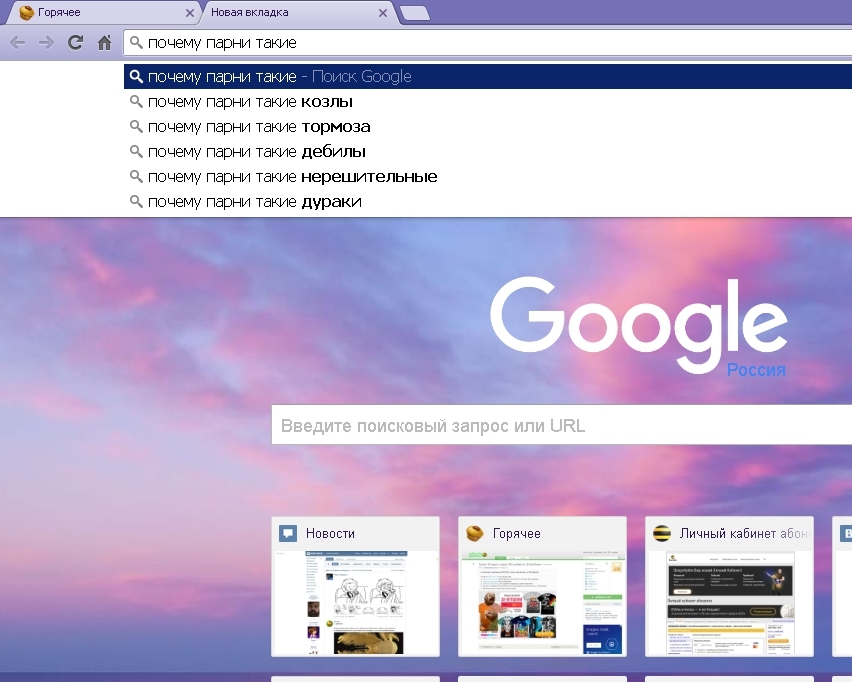The width and height of the screenshot is (852, 682).
Task: Click the Горячее tile's cupcake favicon
Action: (475, 534)
